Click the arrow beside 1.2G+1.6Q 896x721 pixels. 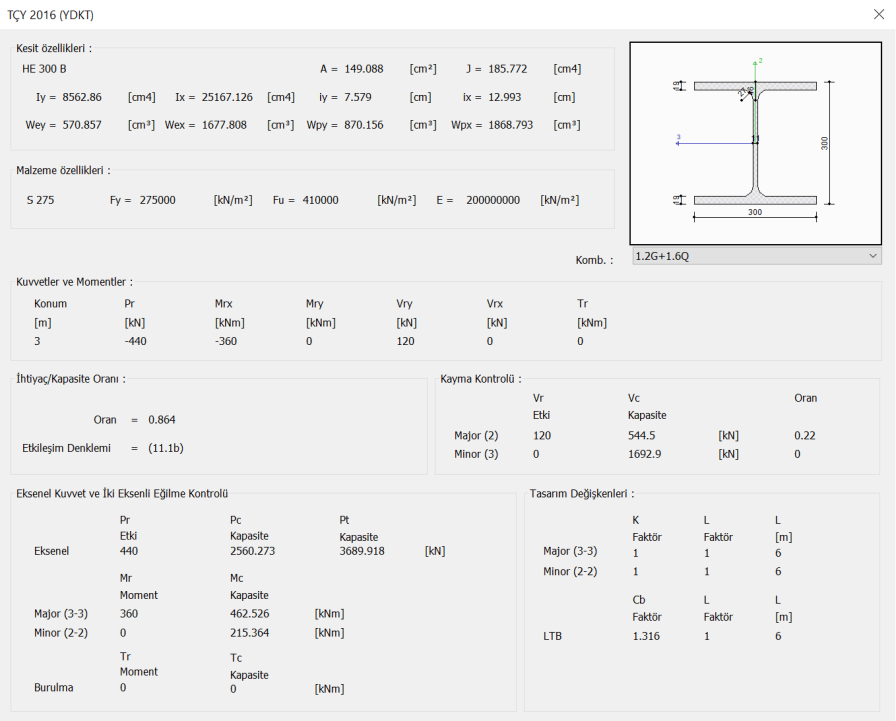click(873, 256)
